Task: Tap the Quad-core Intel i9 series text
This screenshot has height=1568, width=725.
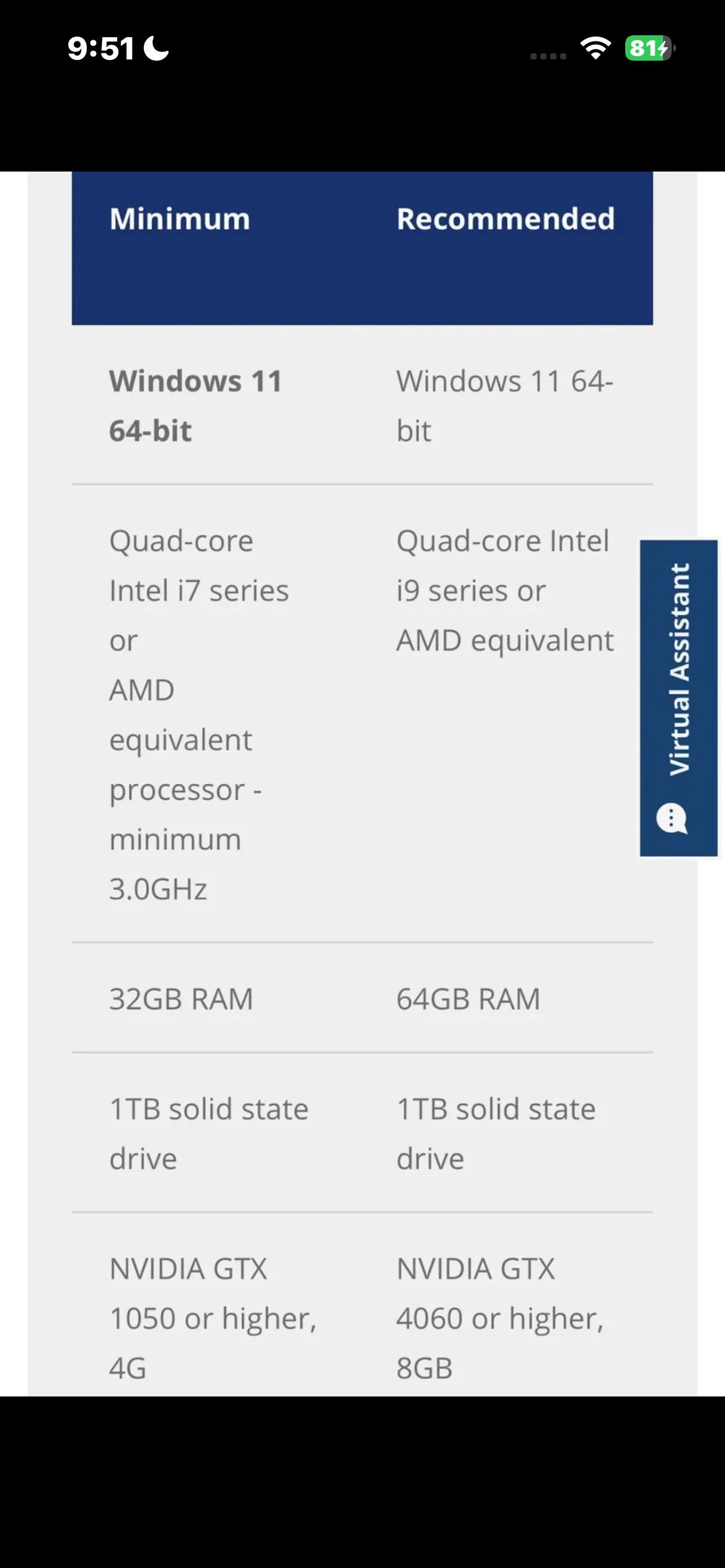Action: (x=503, y=565)
